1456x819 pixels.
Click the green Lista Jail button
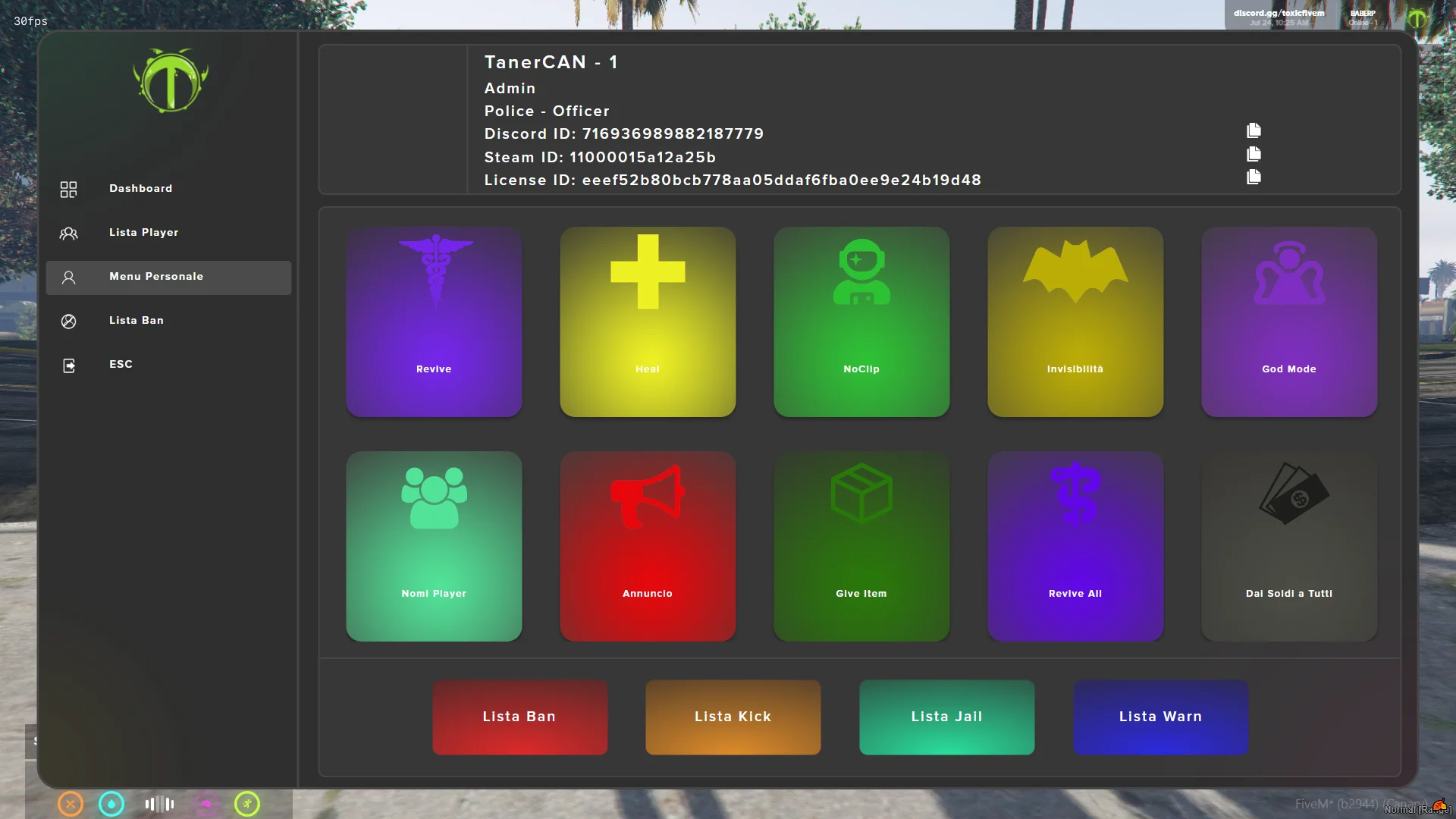[x=946, y=717]
